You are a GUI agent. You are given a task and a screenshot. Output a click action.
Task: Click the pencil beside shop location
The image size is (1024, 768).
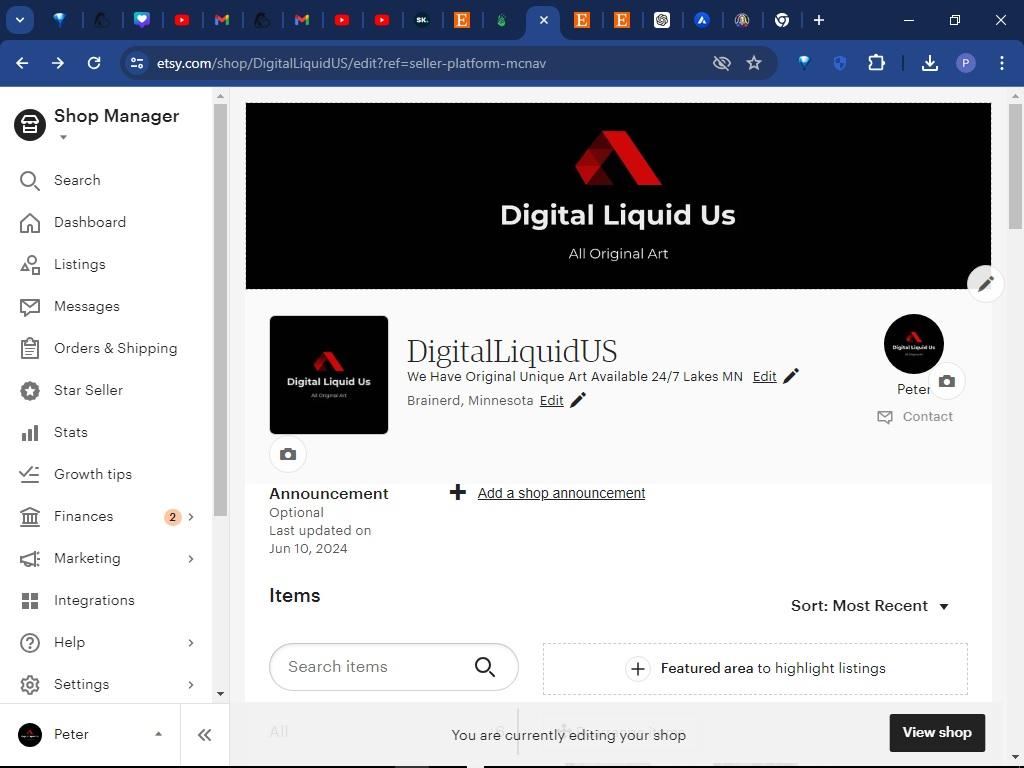[578, 400]
